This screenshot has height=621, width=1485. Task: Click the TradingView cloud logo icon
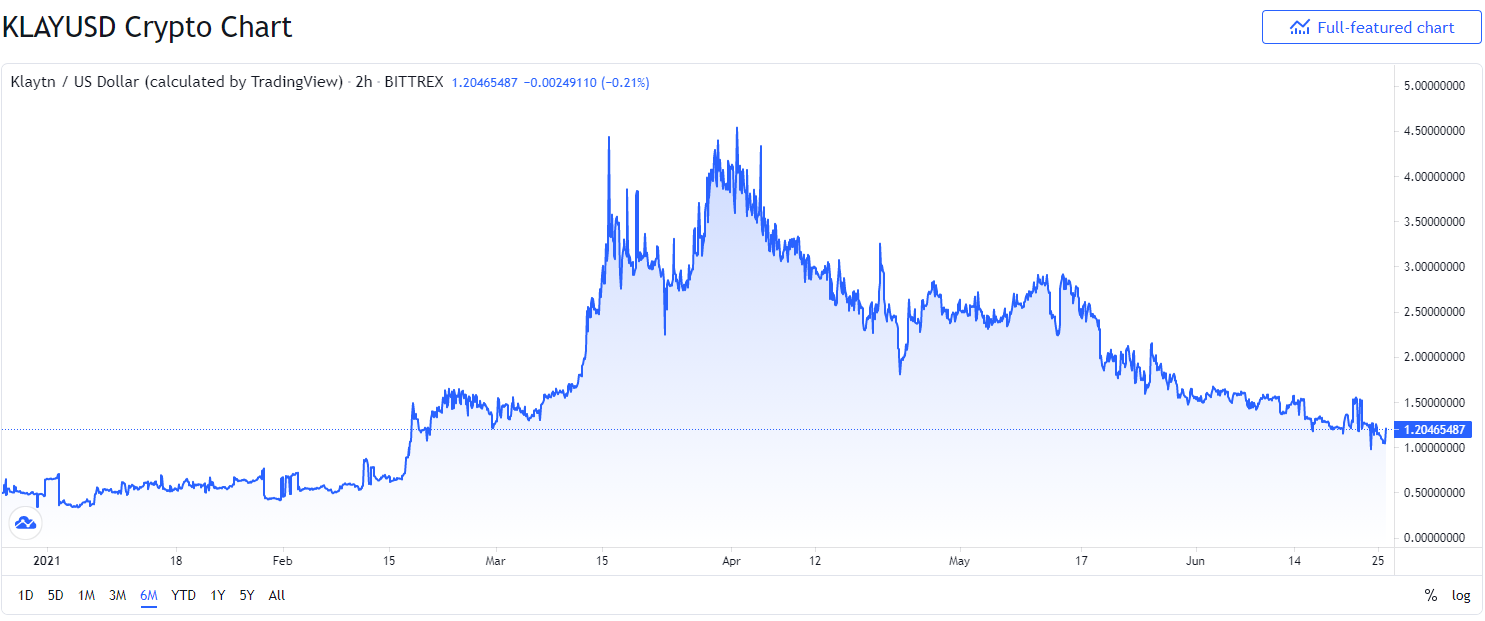click(x=25, y=522)
